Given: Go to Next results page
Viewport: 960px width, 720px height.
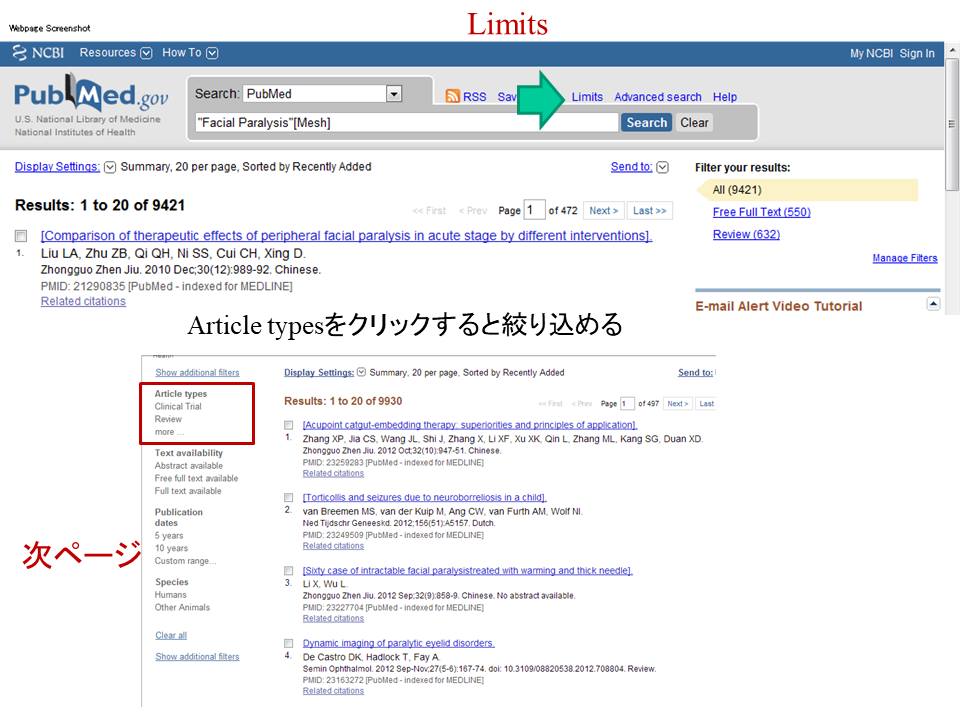Looking at the screenshot, I should [x=604, y=211].
